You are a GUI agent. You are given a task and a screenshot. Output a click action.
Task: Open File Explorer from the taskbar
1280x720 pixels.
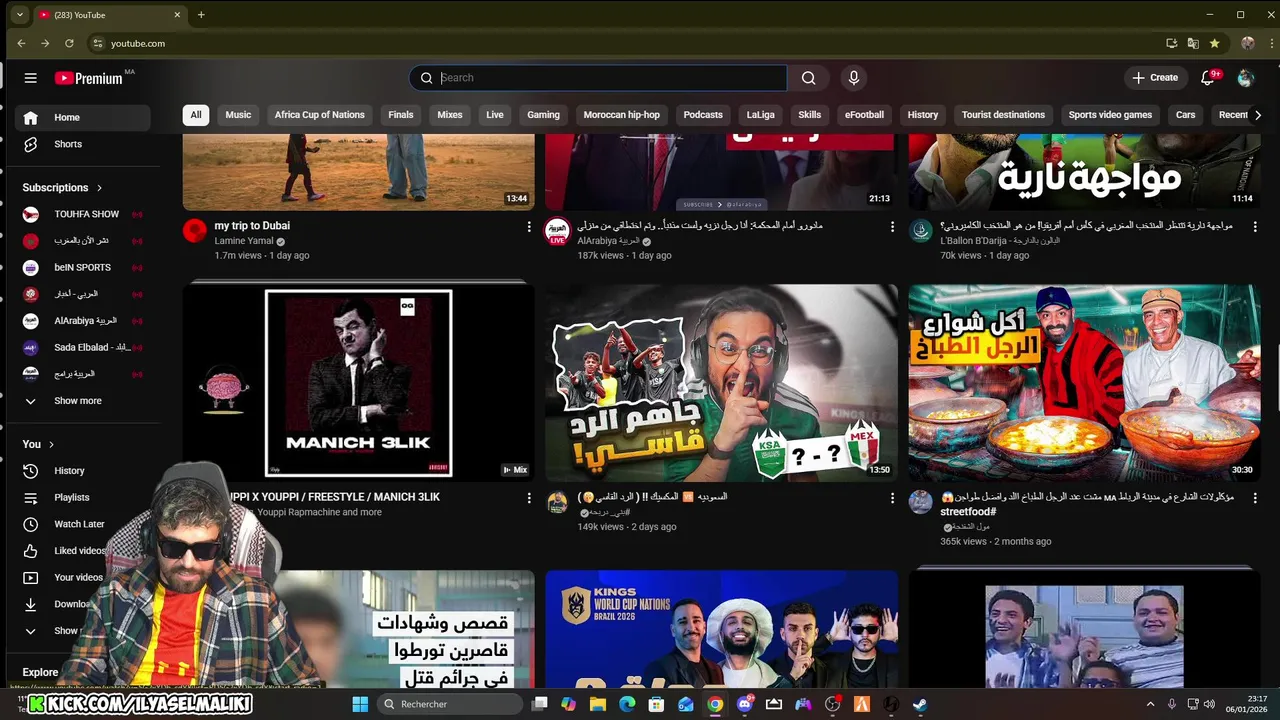click(x=598, y=704)
